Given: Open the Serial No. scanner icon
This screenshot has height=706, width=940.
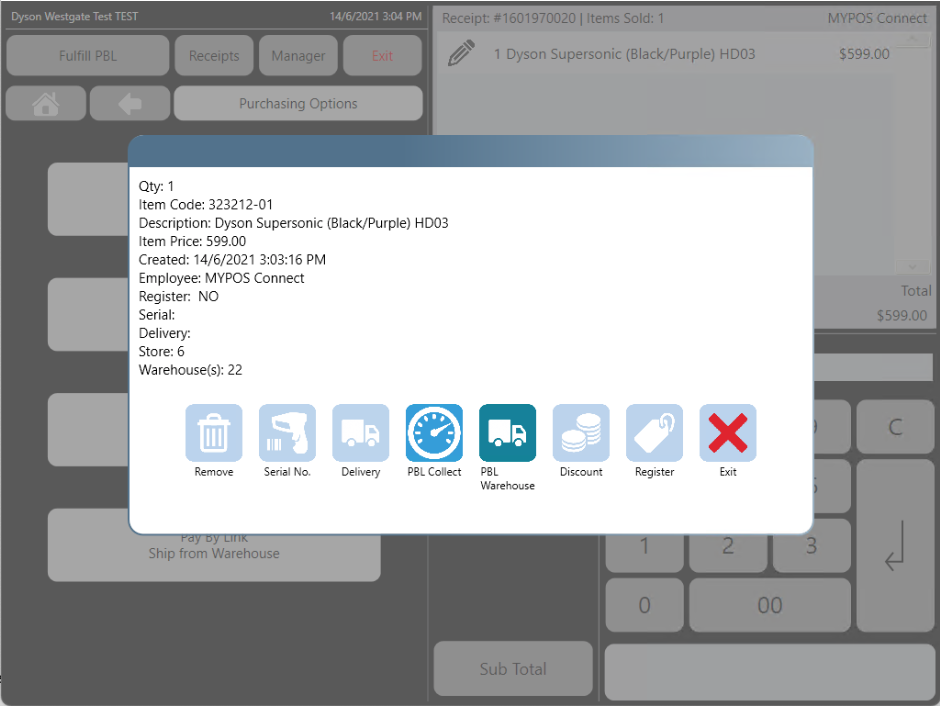Looking at the screenshot, I should click(x=287, y=433).
